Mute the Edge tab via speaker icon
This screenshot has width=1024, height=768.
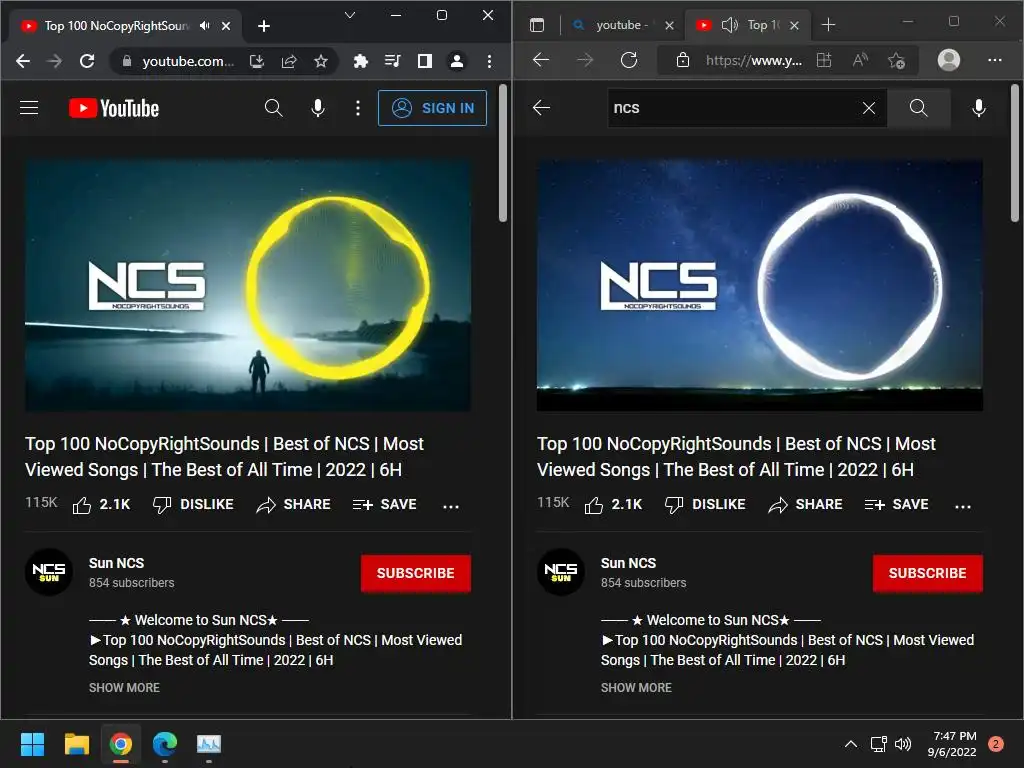(729, 25)
